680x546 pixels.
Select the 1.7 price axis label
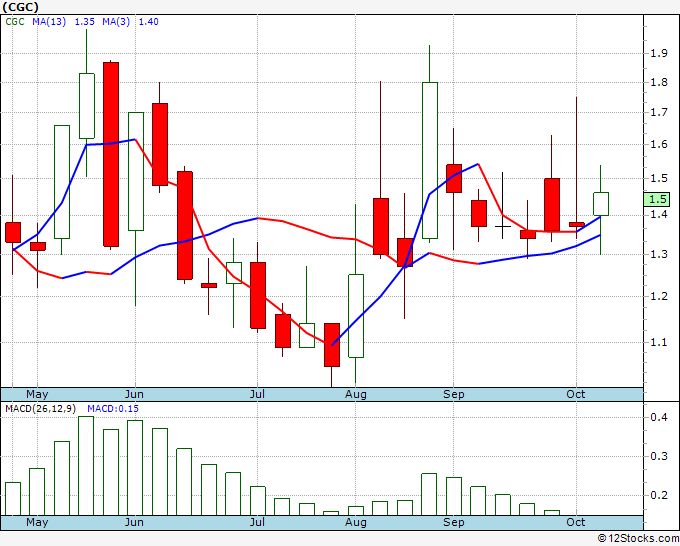(x=659, y=112)
